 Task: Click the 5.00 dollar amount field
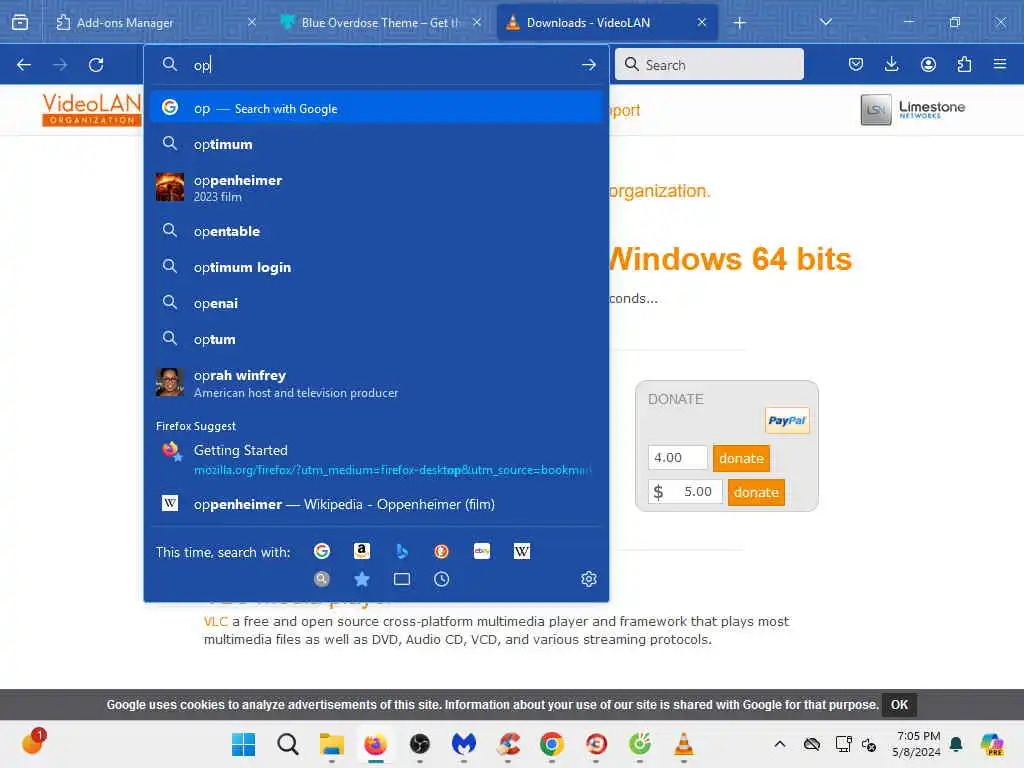(686, 492)
